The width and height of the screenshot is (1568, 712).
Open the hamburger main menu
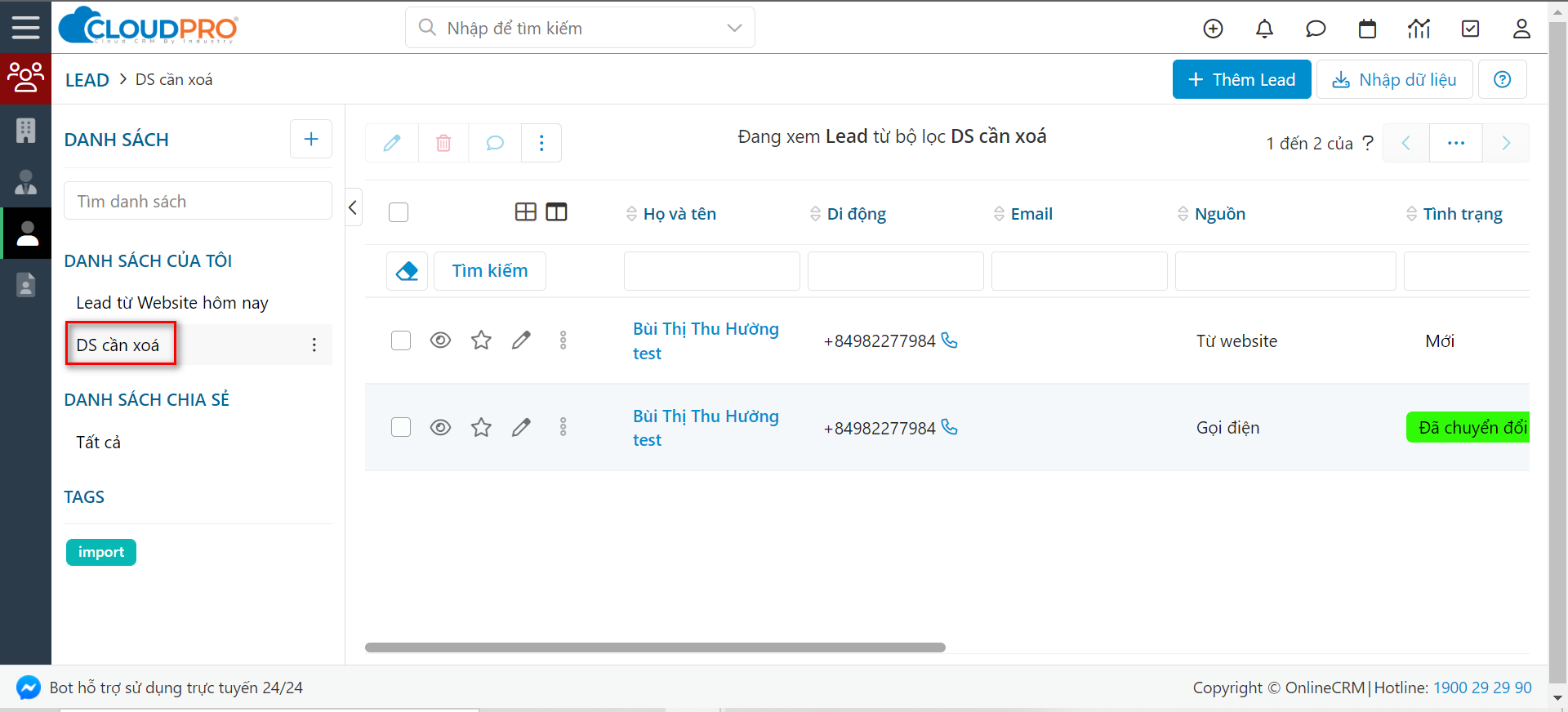click(25, 27)
